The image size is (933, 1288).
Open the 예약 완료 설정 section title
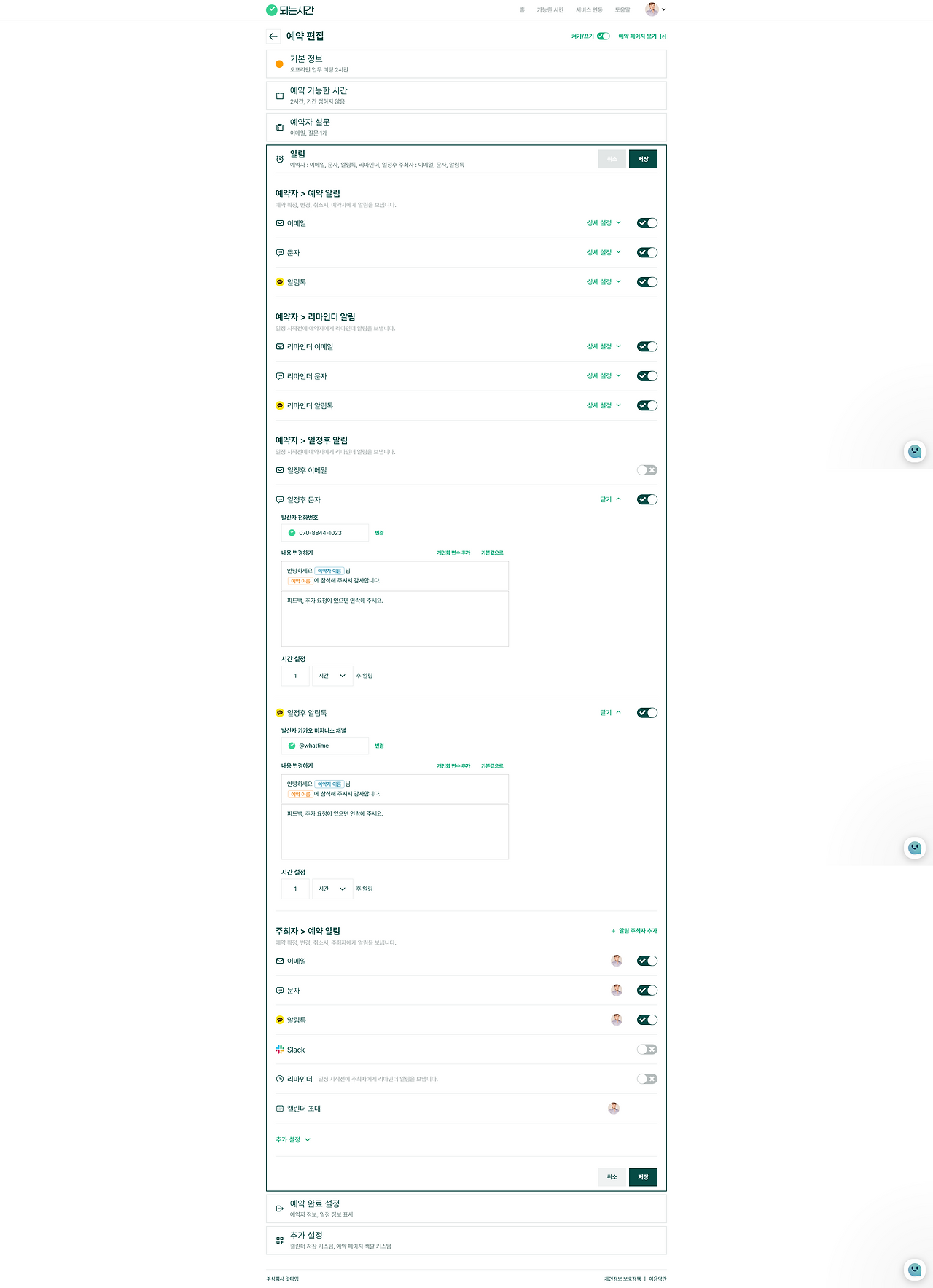click(315, 1203)
